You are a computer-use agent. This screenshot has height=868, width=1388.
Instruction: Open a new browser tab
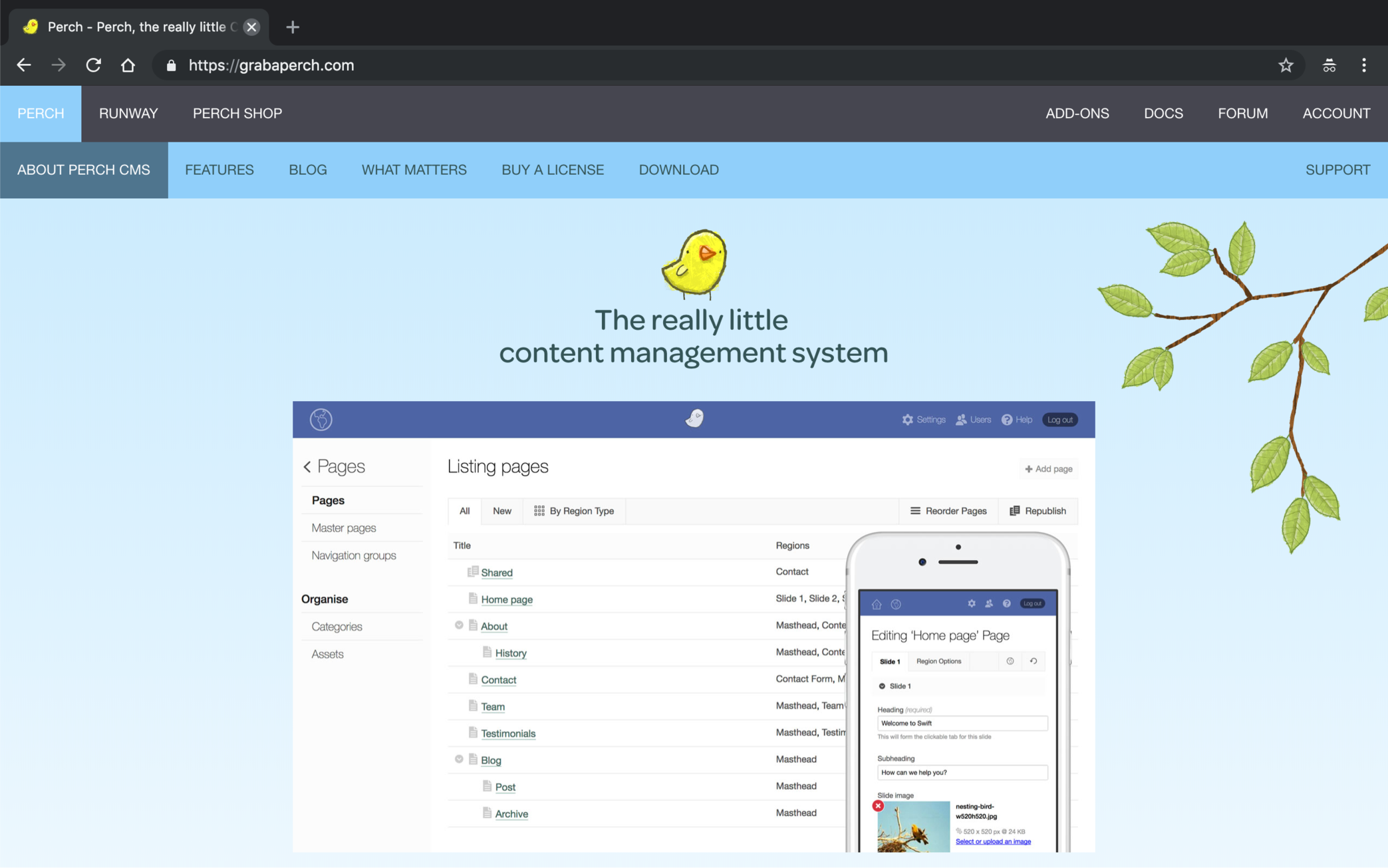(x=293, y=27)
